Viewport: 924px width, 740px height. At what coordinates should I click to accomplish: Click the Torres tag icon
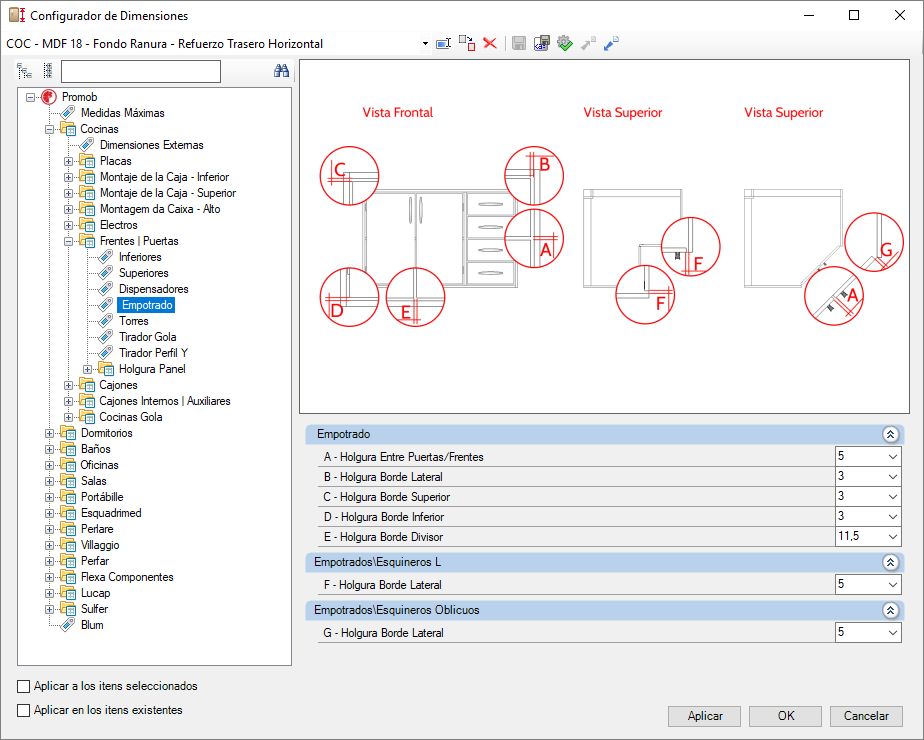point(106,321)
